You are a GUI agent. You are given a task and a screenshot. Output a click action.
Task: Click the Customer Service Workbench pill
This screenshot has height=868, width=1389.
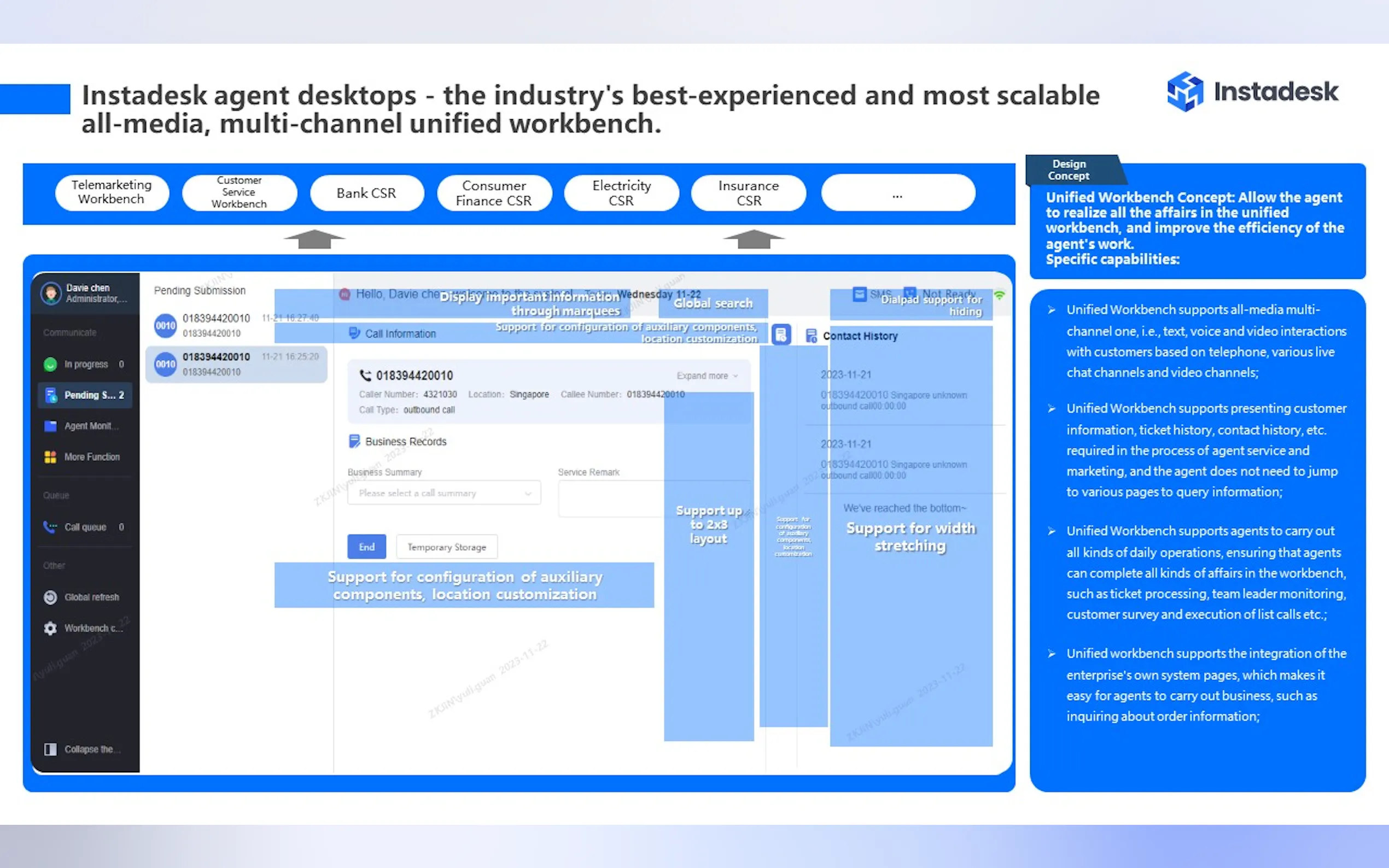point(239,192)
